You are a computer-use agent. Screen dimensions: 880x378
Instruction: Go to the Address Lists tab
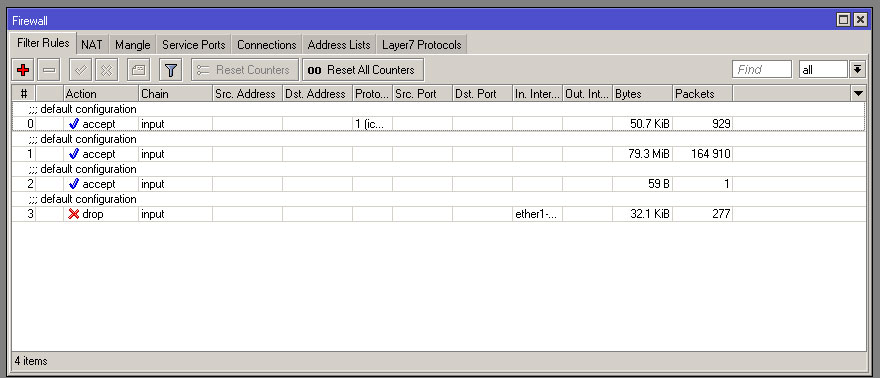[x=339, y=45]
